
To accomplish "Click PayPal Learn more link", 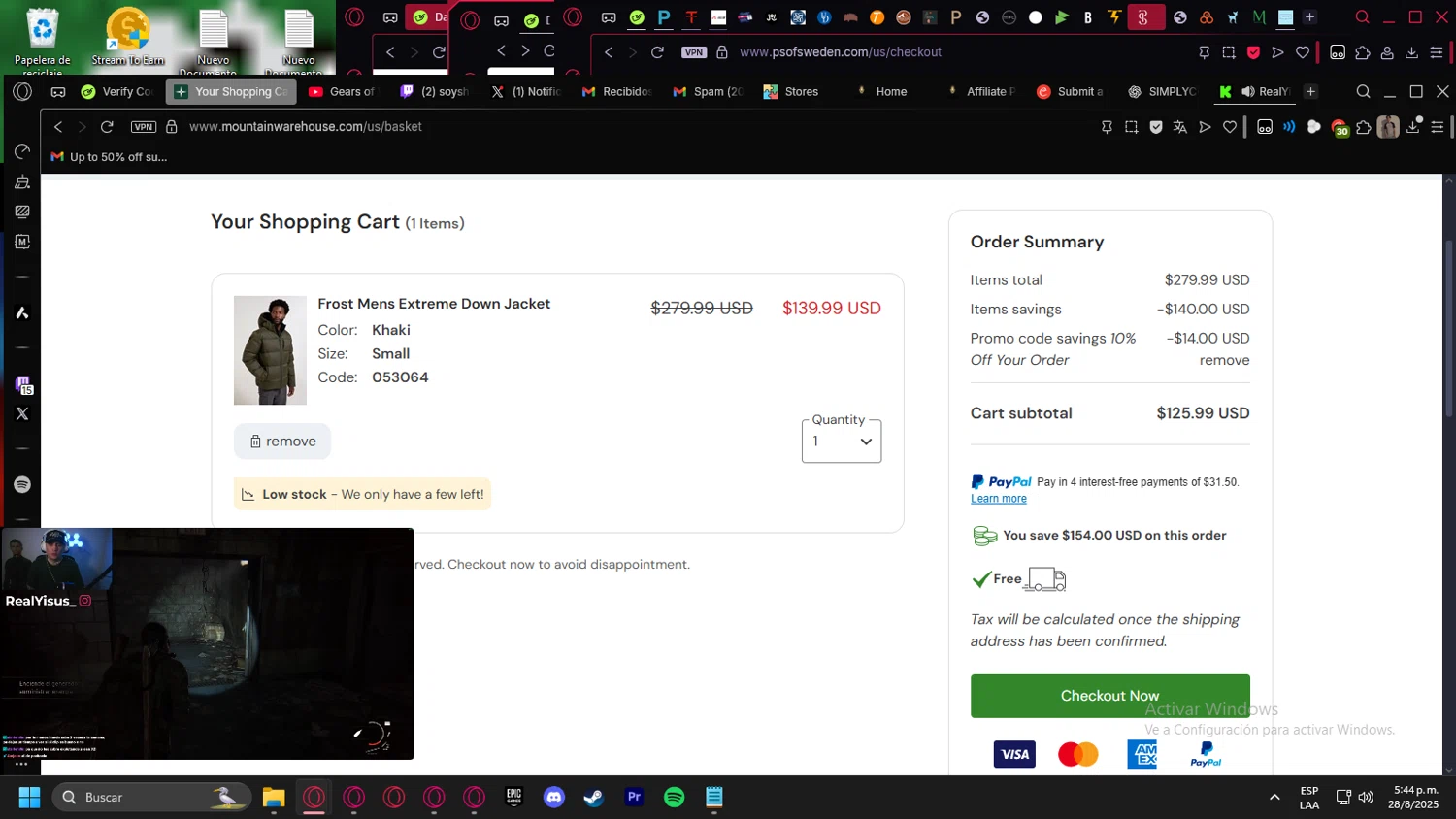I will pos(998,499).
